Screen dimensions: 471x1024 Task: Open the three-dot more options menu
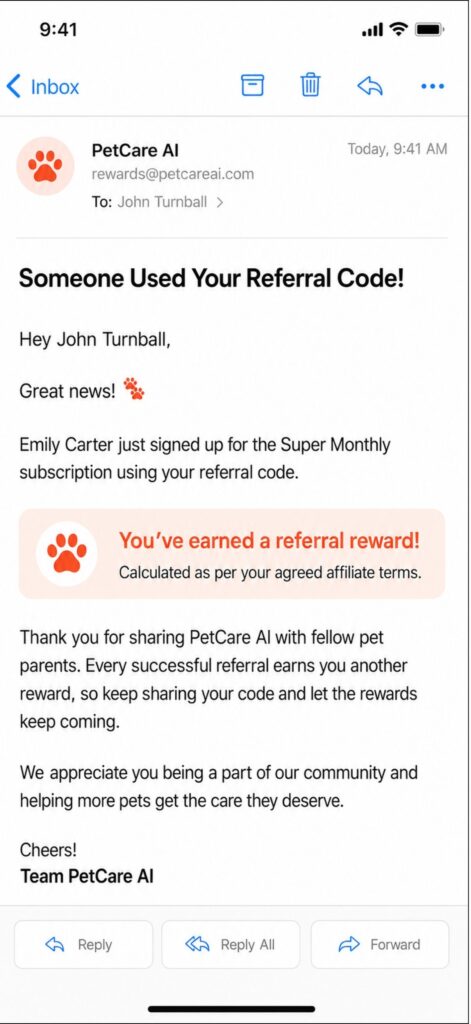(x=432, y=86)
